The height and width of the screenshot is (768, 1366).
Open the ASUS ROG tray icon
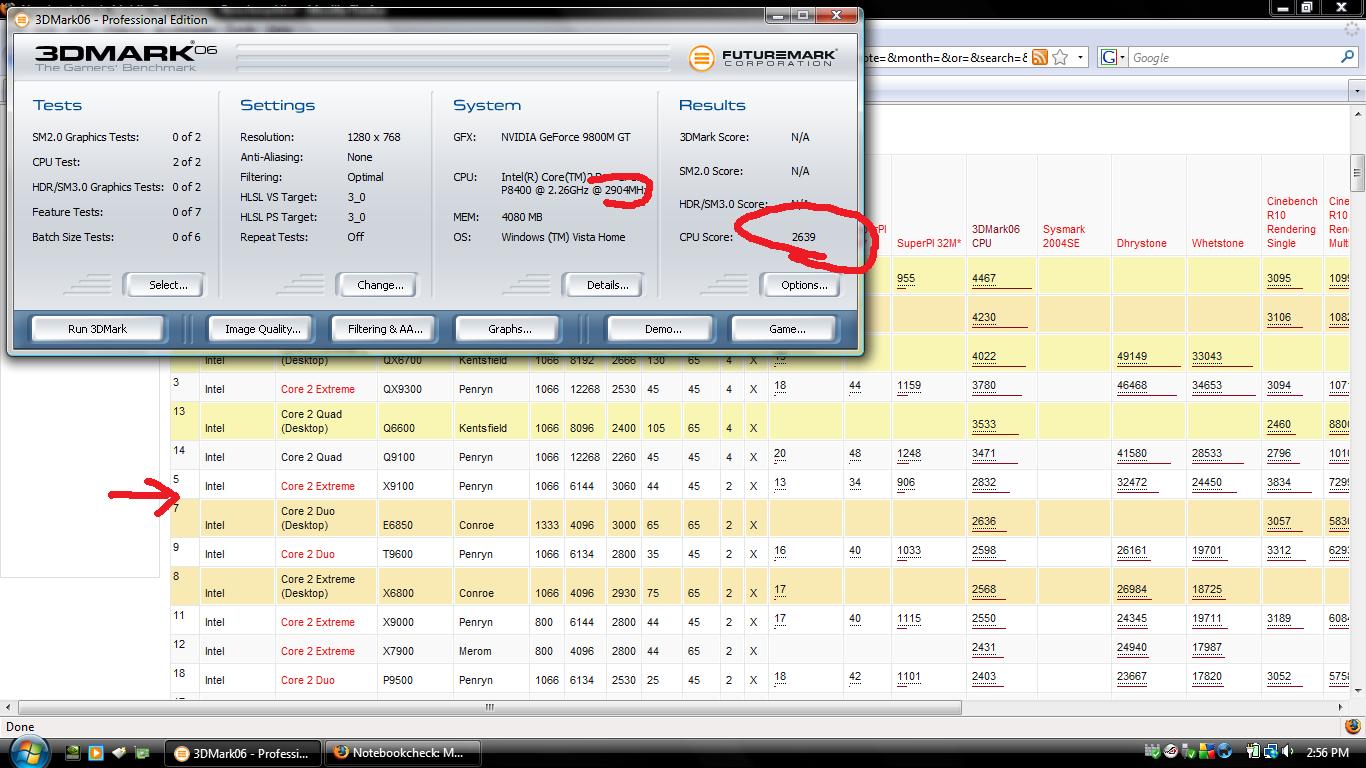point(1170,751)
